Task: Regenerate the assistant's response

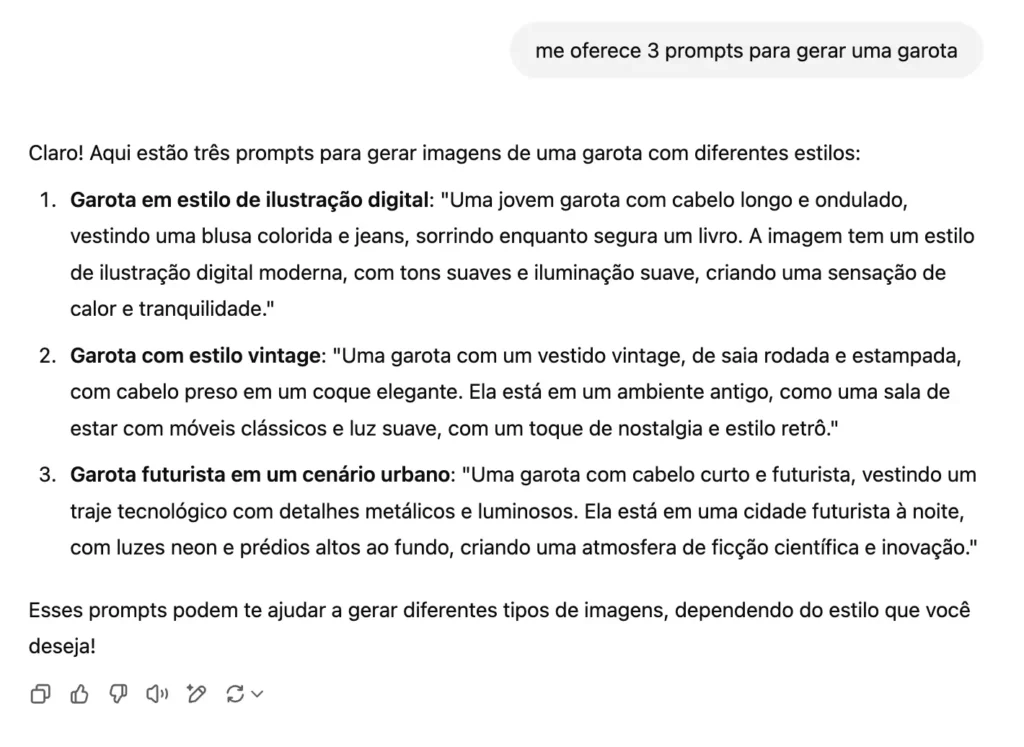Action: [235, 693]
